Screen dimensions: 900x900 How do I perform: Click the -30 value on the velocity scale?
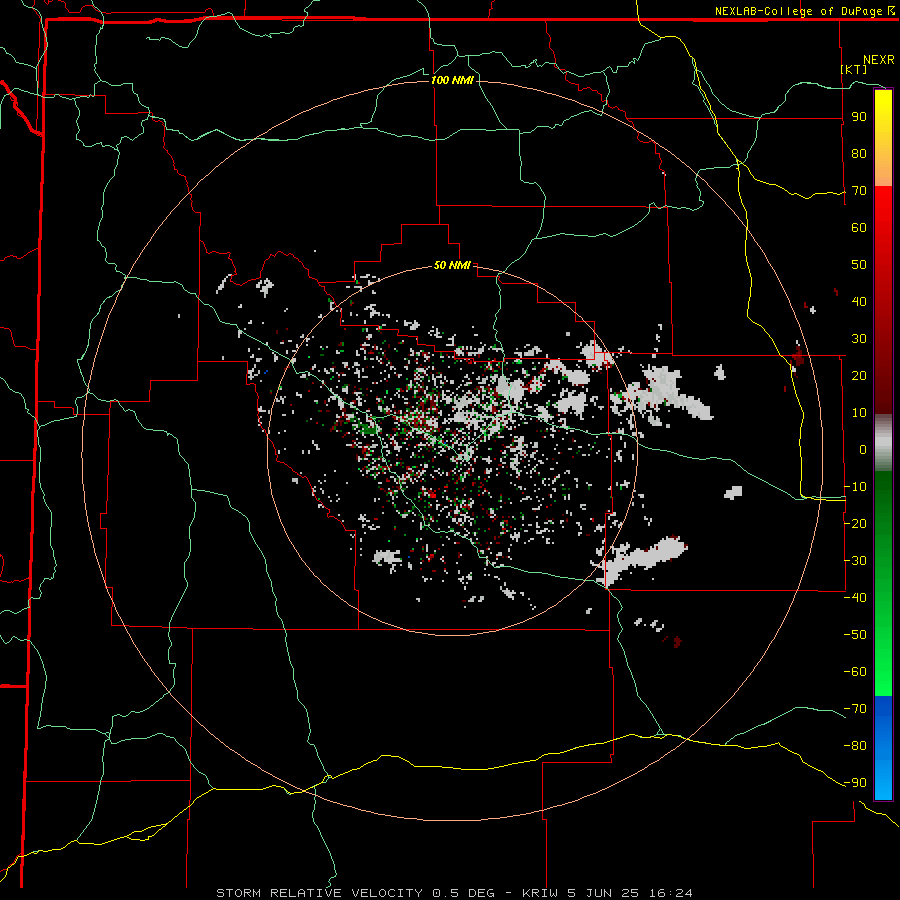855,561
